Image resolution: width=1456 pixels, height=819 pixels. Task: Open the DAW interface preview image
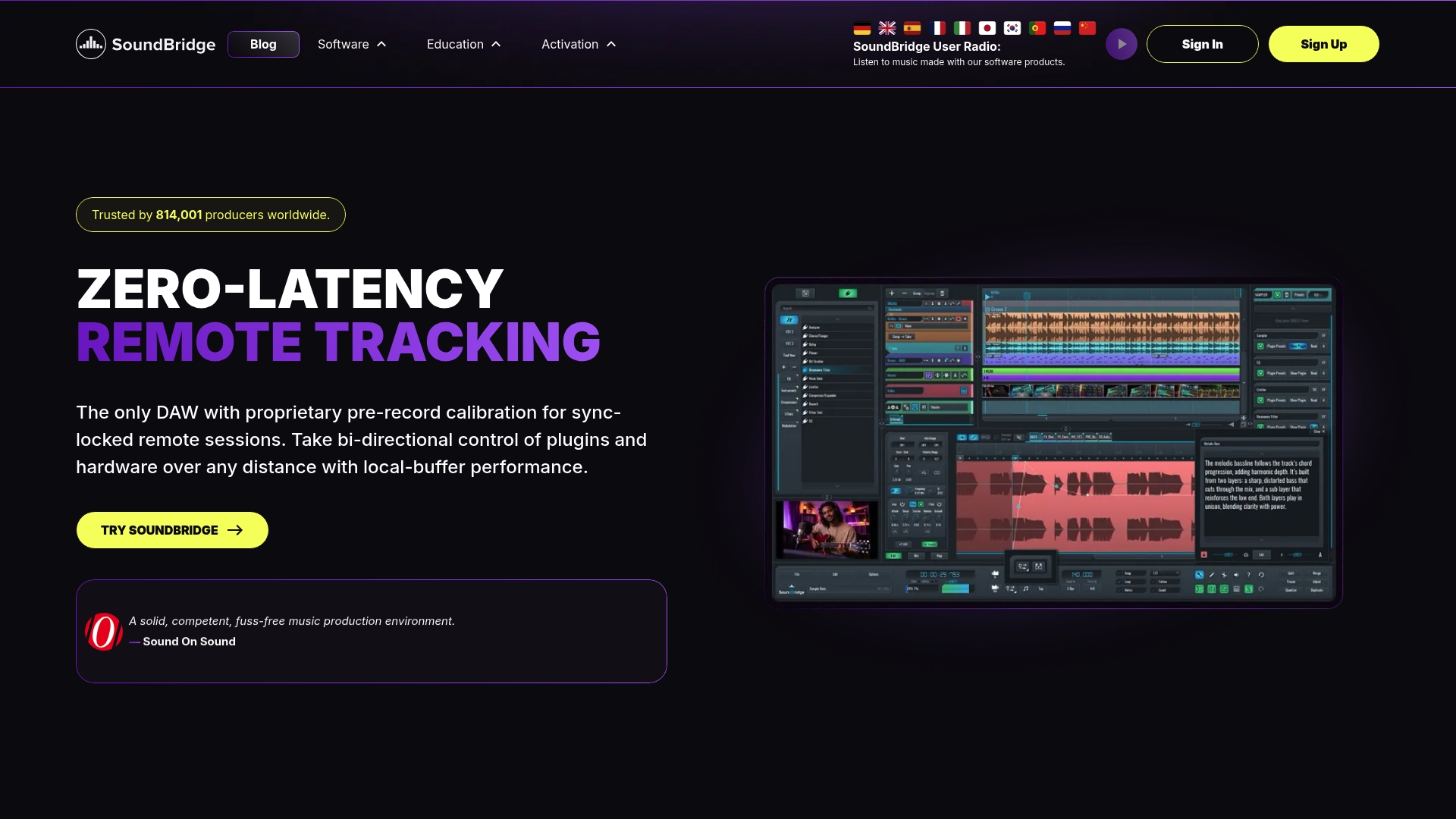coord(1053,443)
